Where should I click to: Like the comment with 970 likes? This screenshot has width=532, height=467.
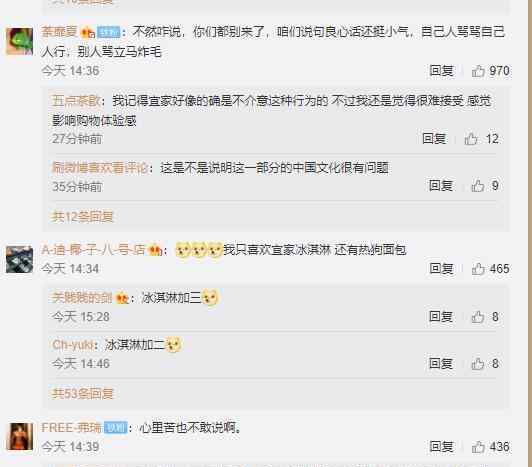478,71
